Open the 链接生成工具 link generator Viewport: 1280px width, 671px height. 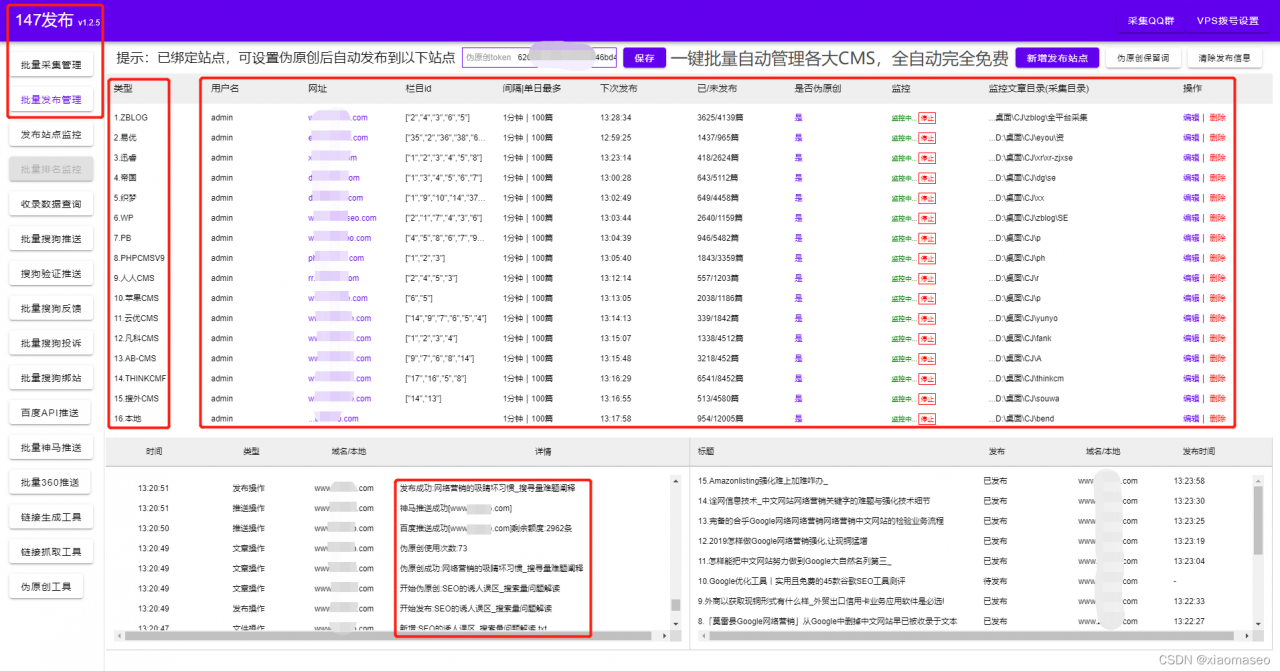click(50, 515)
